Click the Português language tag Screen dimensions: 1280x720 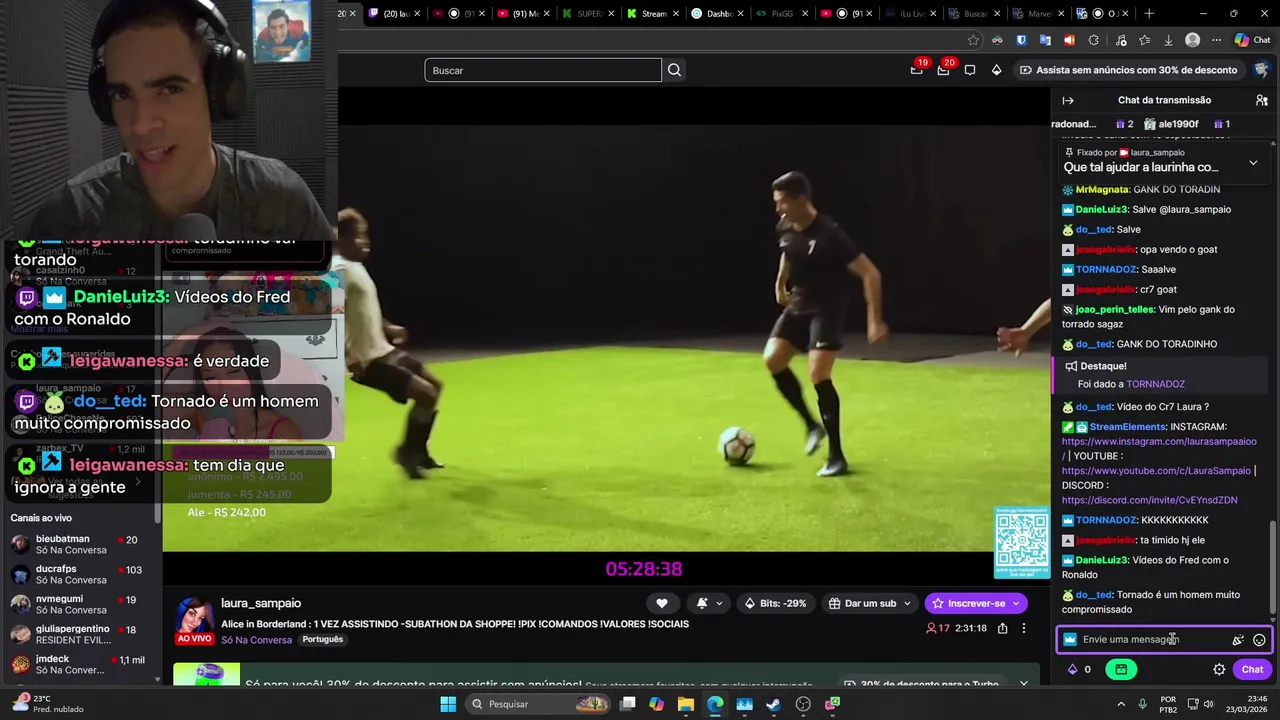click(322, 640)
